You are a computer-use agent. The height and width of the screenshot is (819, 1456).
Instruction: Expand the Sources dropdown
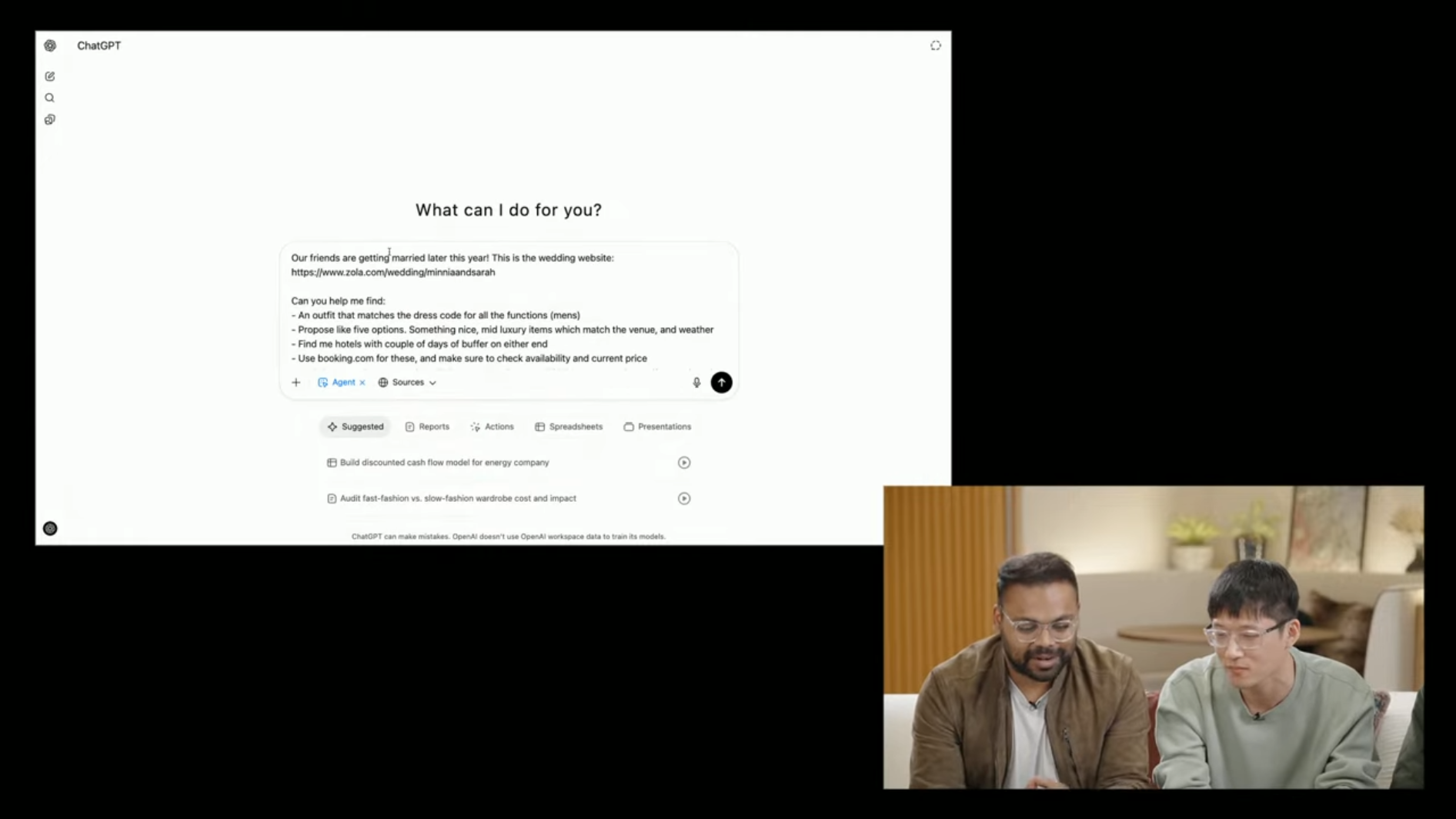pos(407,382)
